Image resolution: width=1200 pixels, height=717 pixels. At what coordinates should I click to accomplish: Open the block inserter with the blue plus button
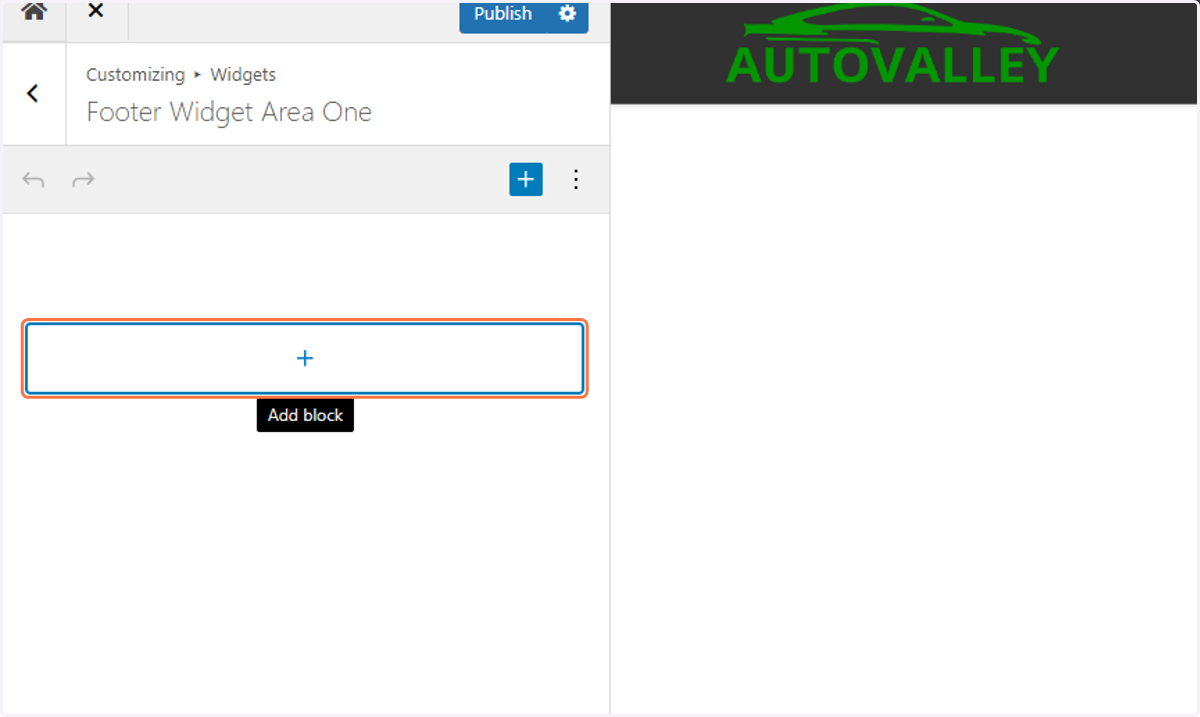[x=526, y=179]
